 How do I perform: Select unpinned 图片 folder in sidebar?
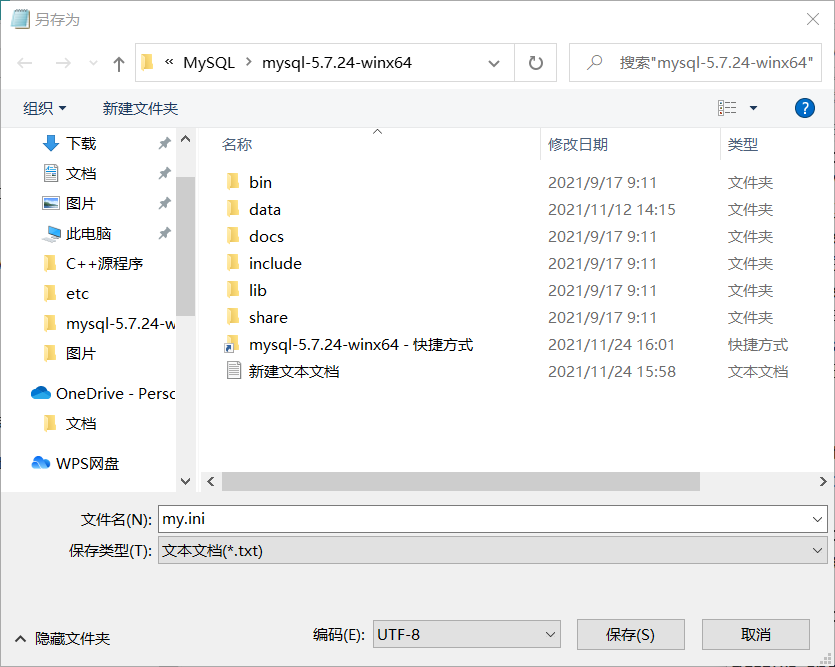81,353
